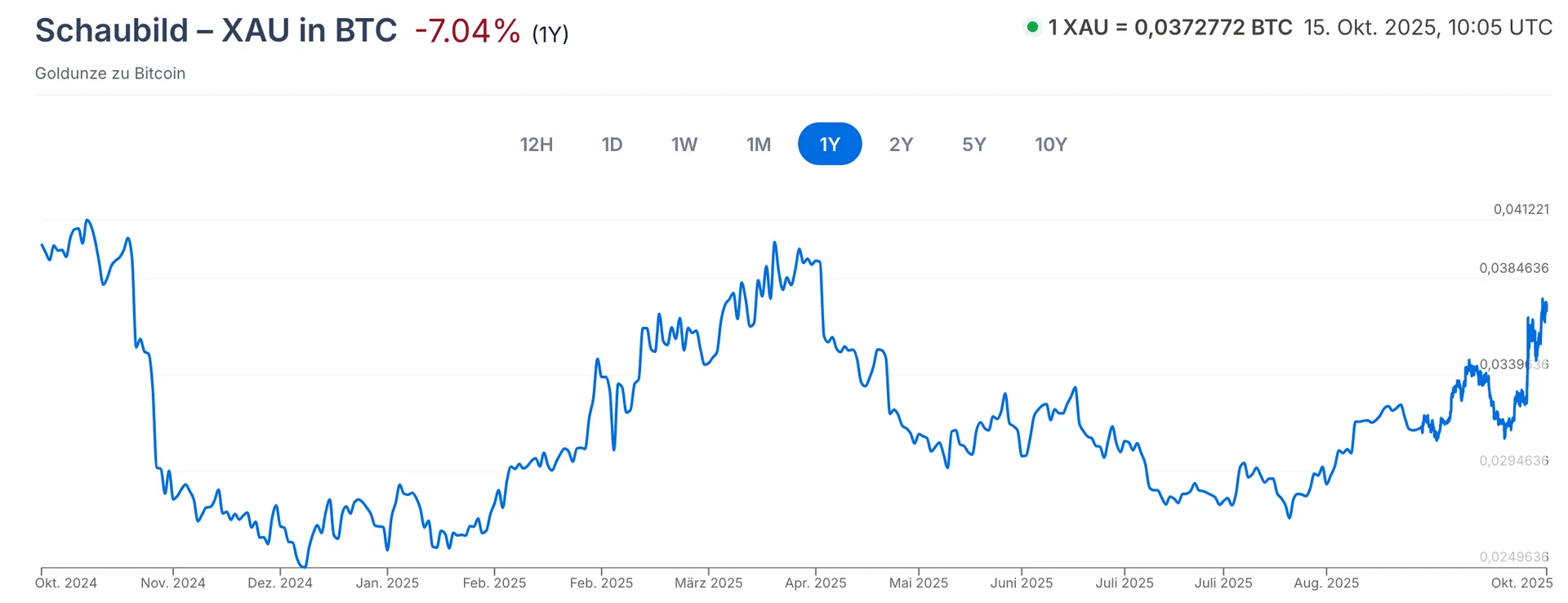1568x603 pixels.
Task: Click the 'Goldunze zu Bitcoin' subtitle
Action: [x=110, y=74]
